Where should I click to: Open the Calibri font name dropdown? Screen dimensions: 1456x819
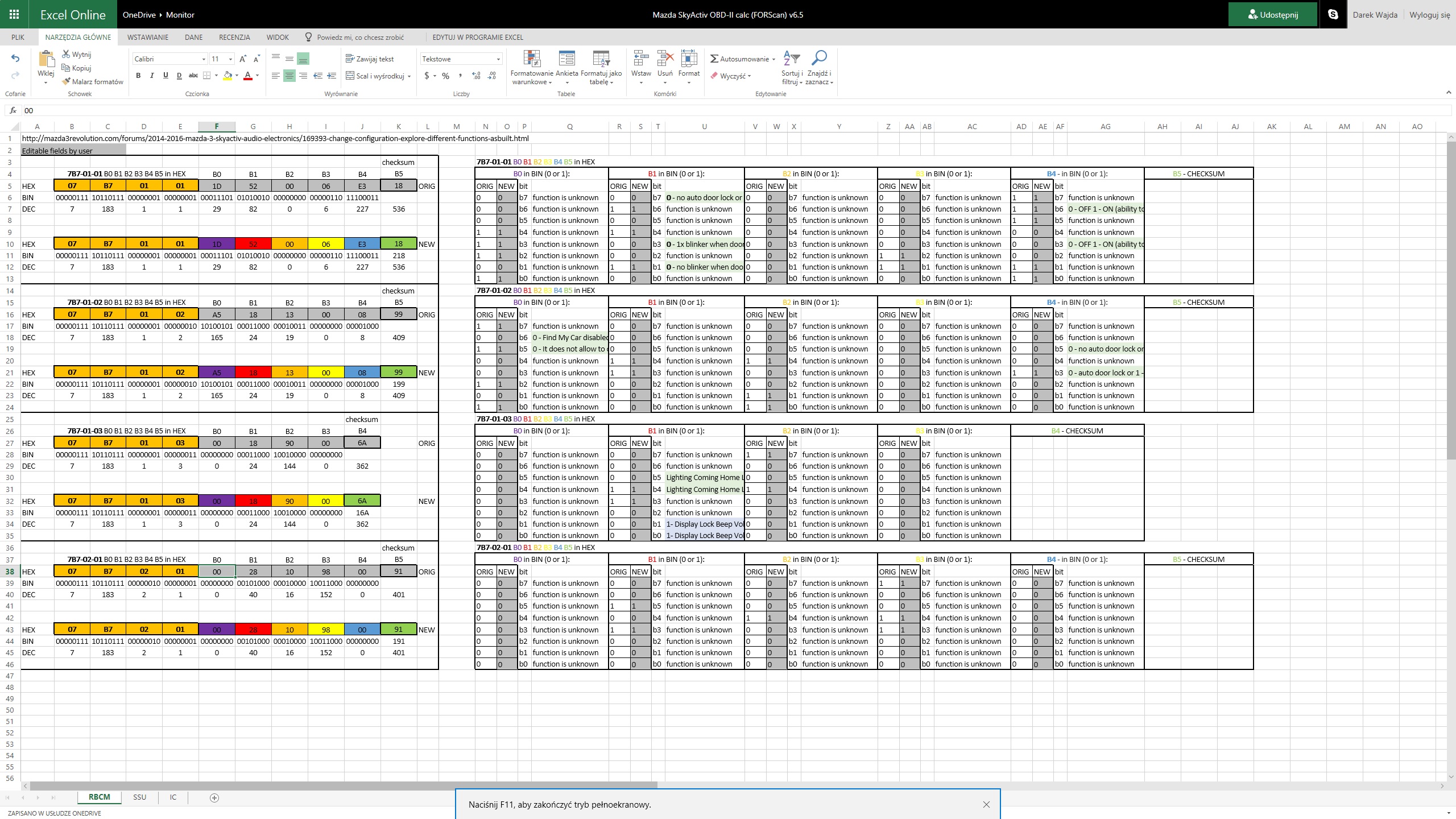click(204, 59)
